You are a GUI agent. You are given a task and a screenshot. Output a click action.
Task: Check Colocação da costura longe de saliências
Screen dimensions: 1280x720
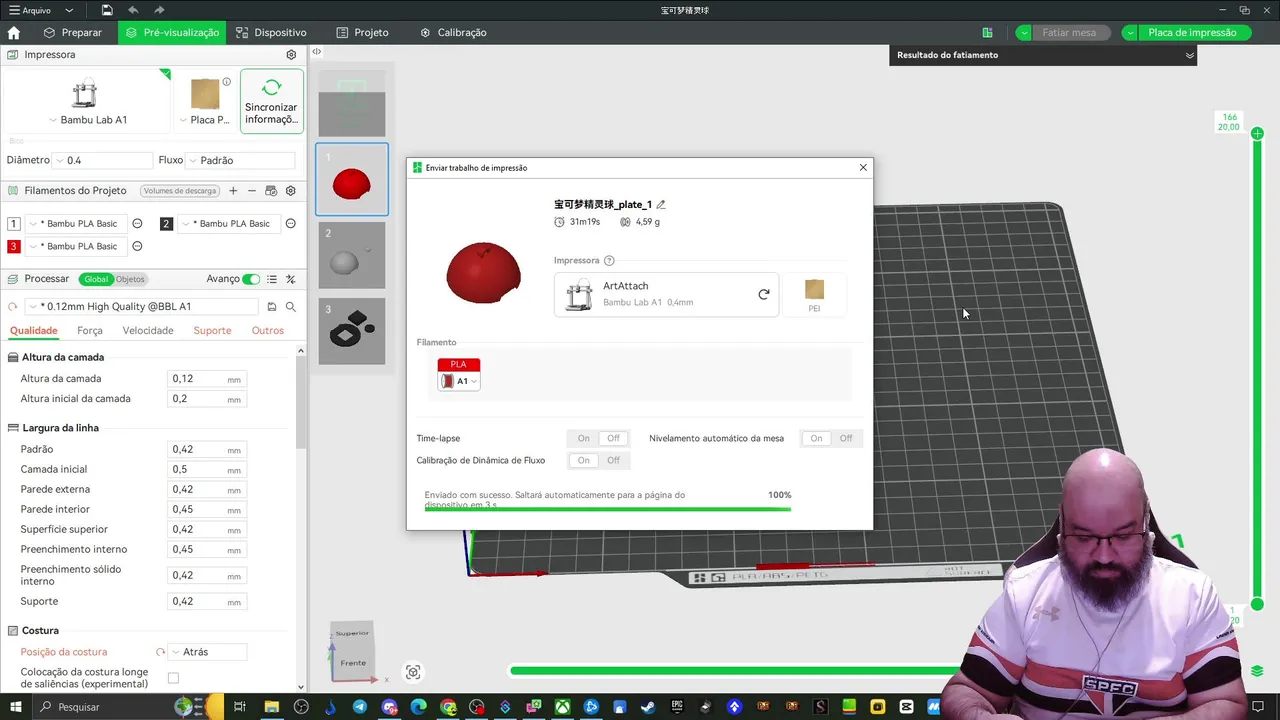[x=173, y=678]
